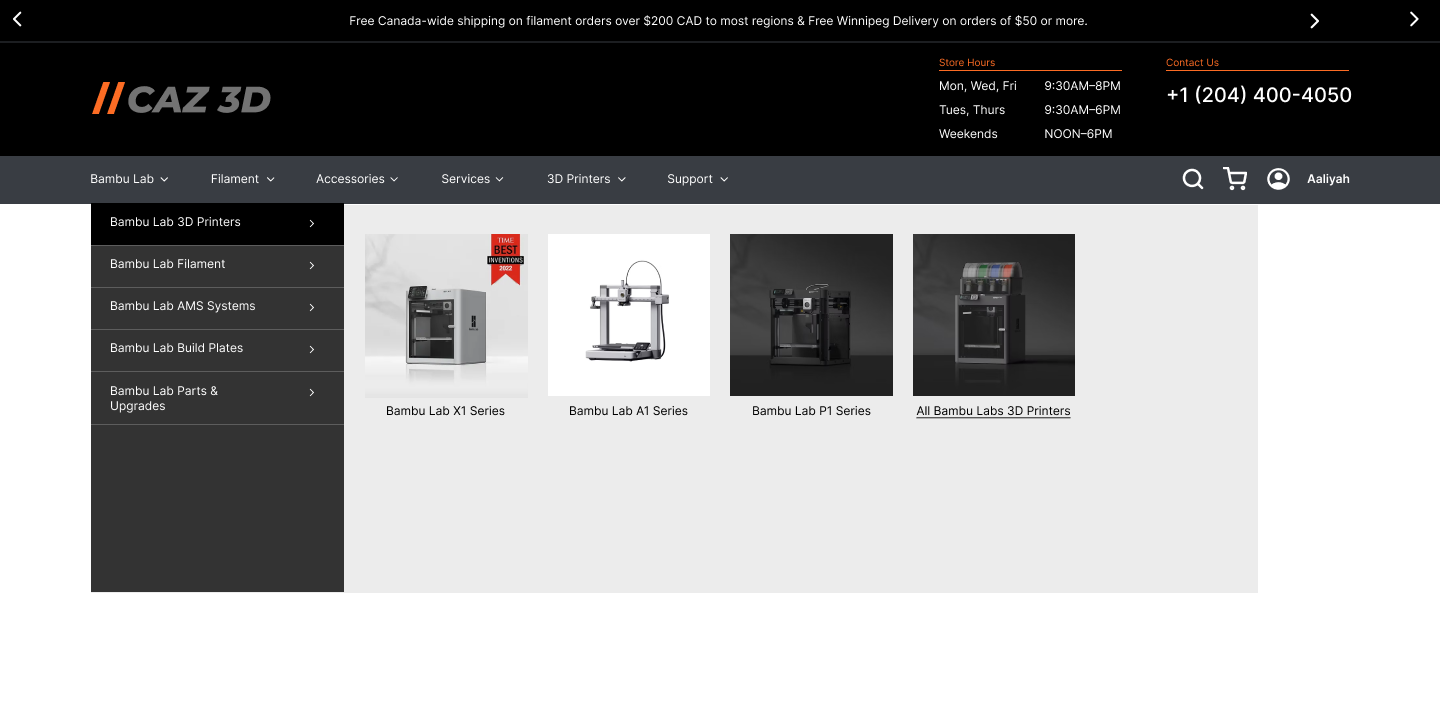Click the CAZ 3D logo

pos(181,99)
